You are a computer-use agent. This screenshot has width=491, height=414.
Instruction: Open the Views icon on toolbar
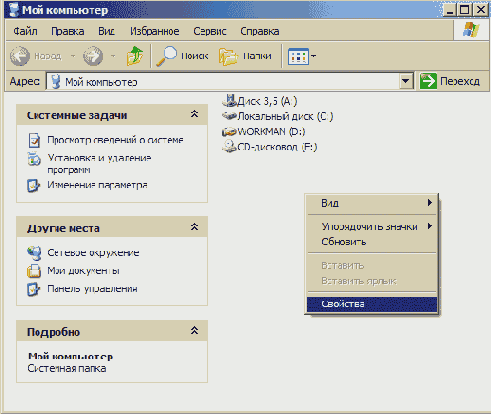(x=298, y=56)
